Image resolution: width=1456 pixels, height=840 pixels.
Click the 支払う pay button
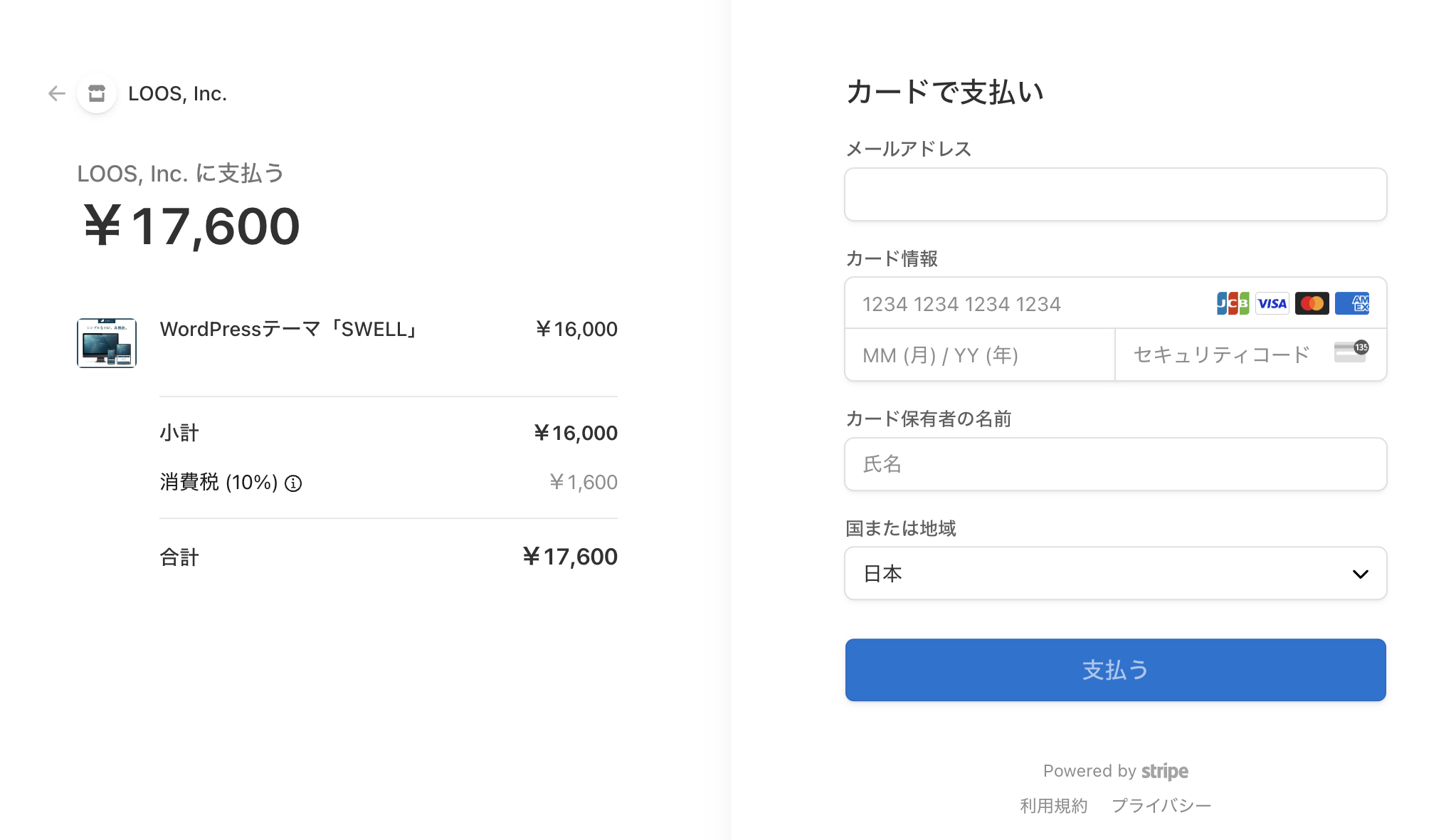(1115, 670)
